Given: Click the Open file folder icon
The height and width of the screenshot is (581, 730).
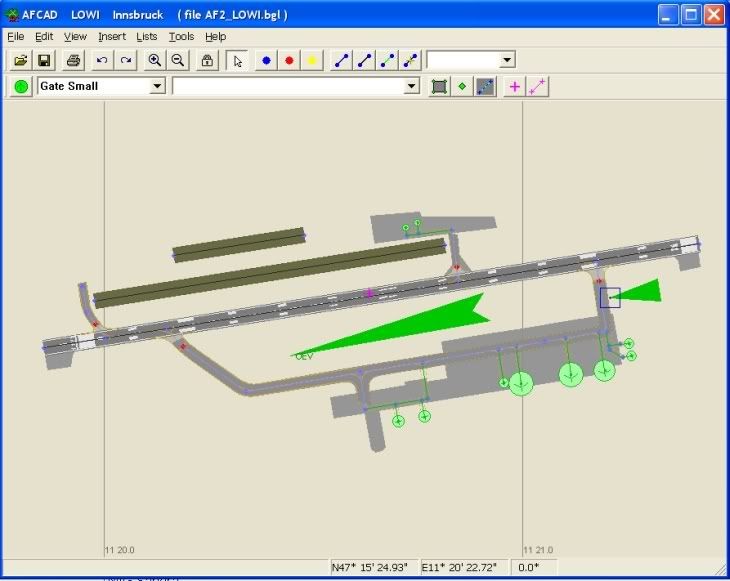Looking at the screenshot, I should point(20,60).
